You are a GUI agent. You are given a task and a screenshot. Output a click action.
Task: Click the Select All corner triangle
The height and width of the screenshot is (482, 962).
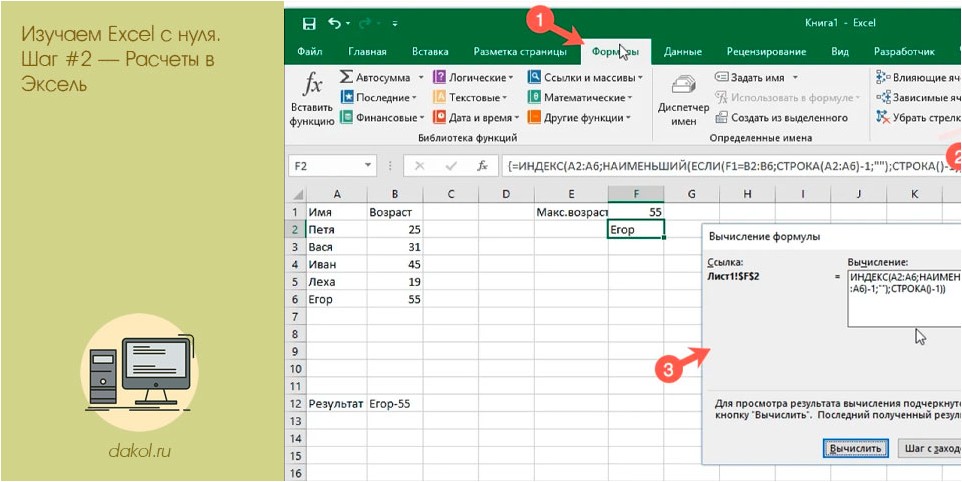click(297, 194)
